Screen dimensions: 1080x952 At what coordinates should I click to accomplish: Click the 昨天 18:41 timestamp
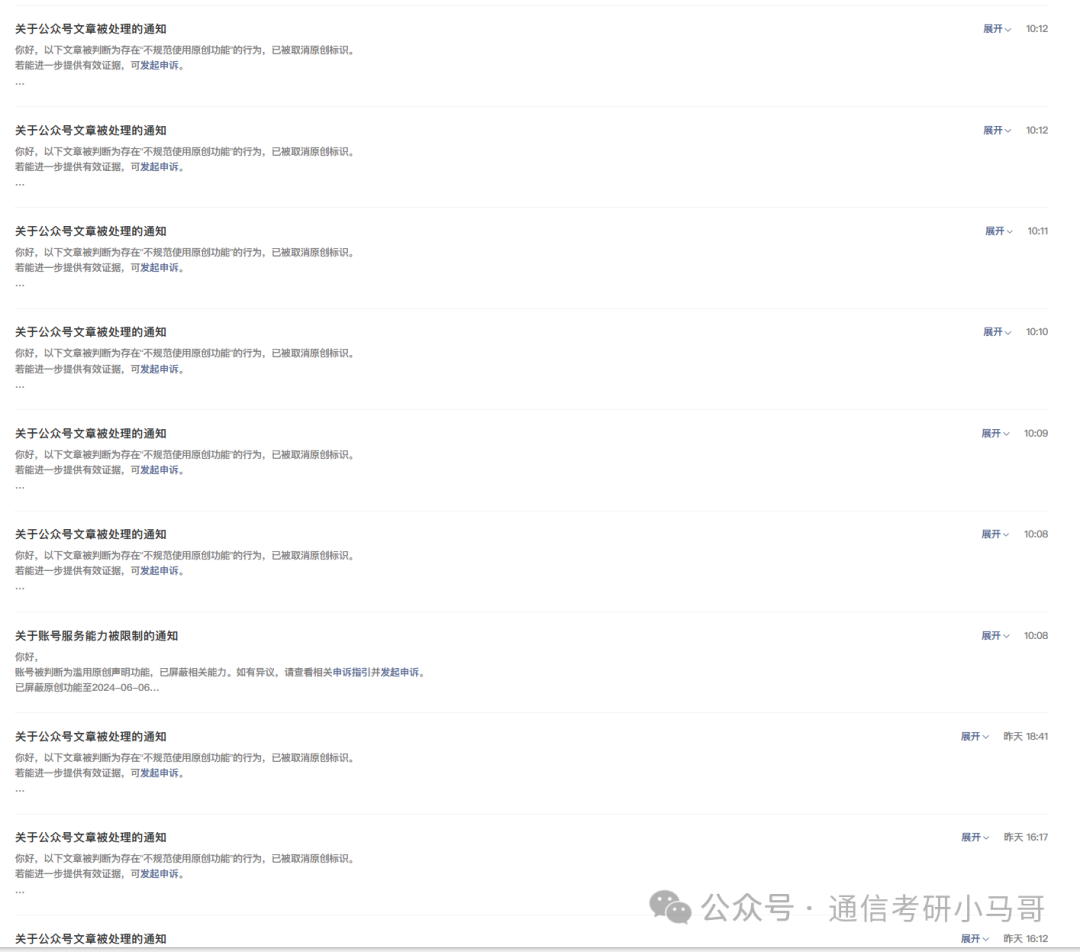(x=1026, y=737)
